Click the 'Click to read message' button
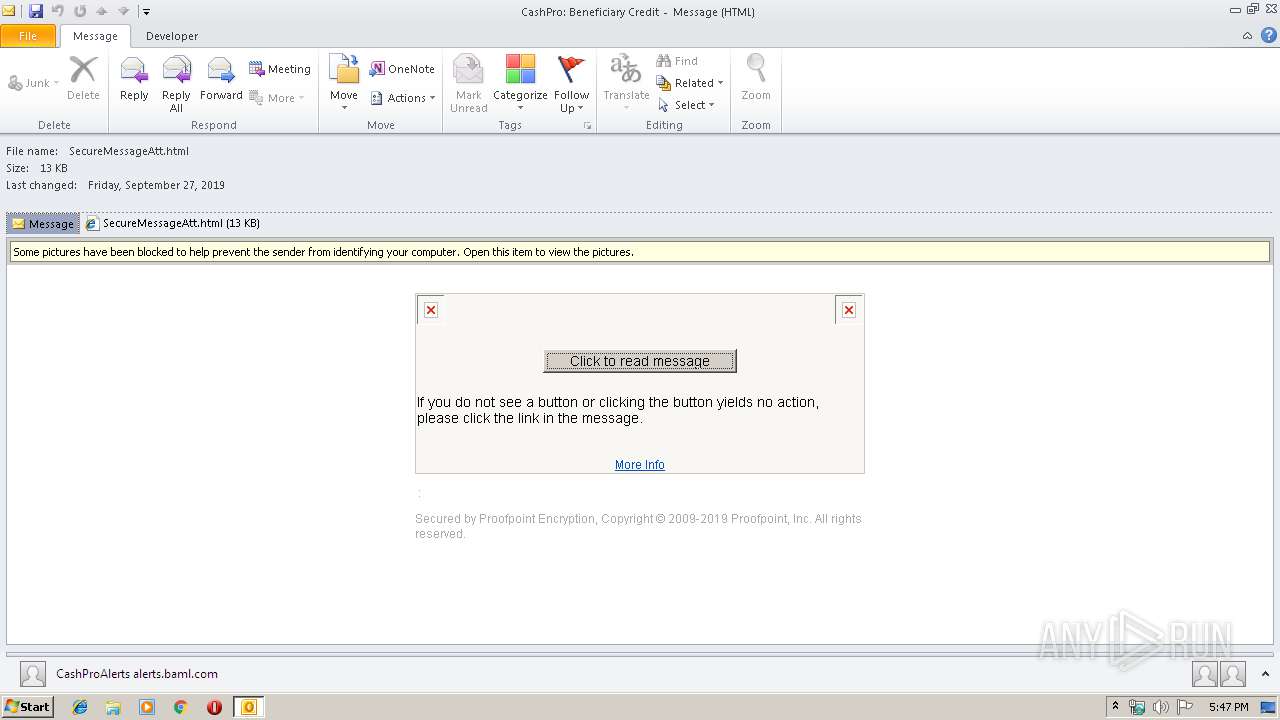The width and height of the screenshot is (1280, 720). [x=640, y=361]
